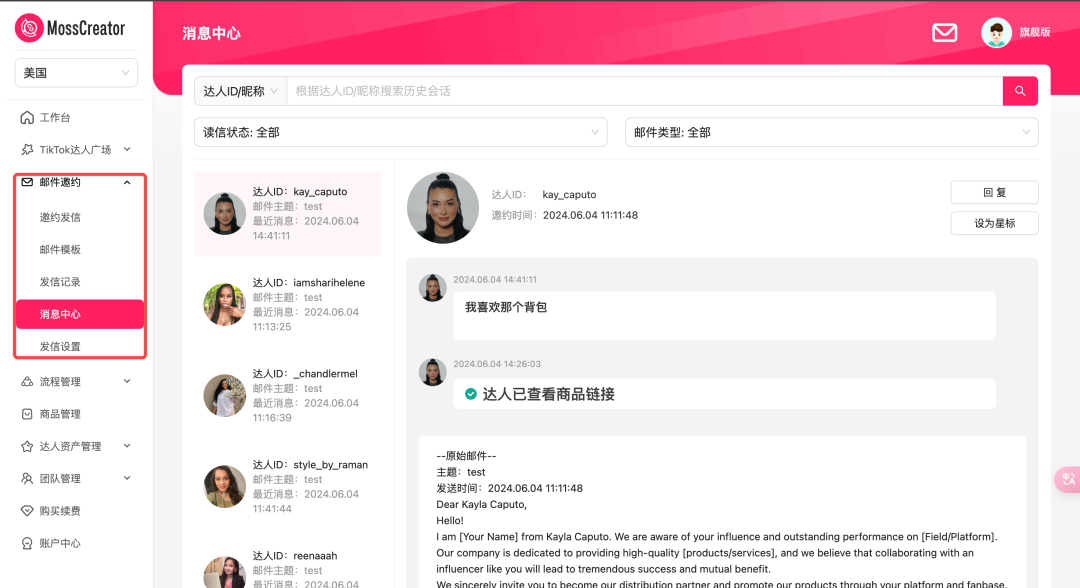Click the 回复 reply button
The image size is (1080, 588).
coord(994,192)
